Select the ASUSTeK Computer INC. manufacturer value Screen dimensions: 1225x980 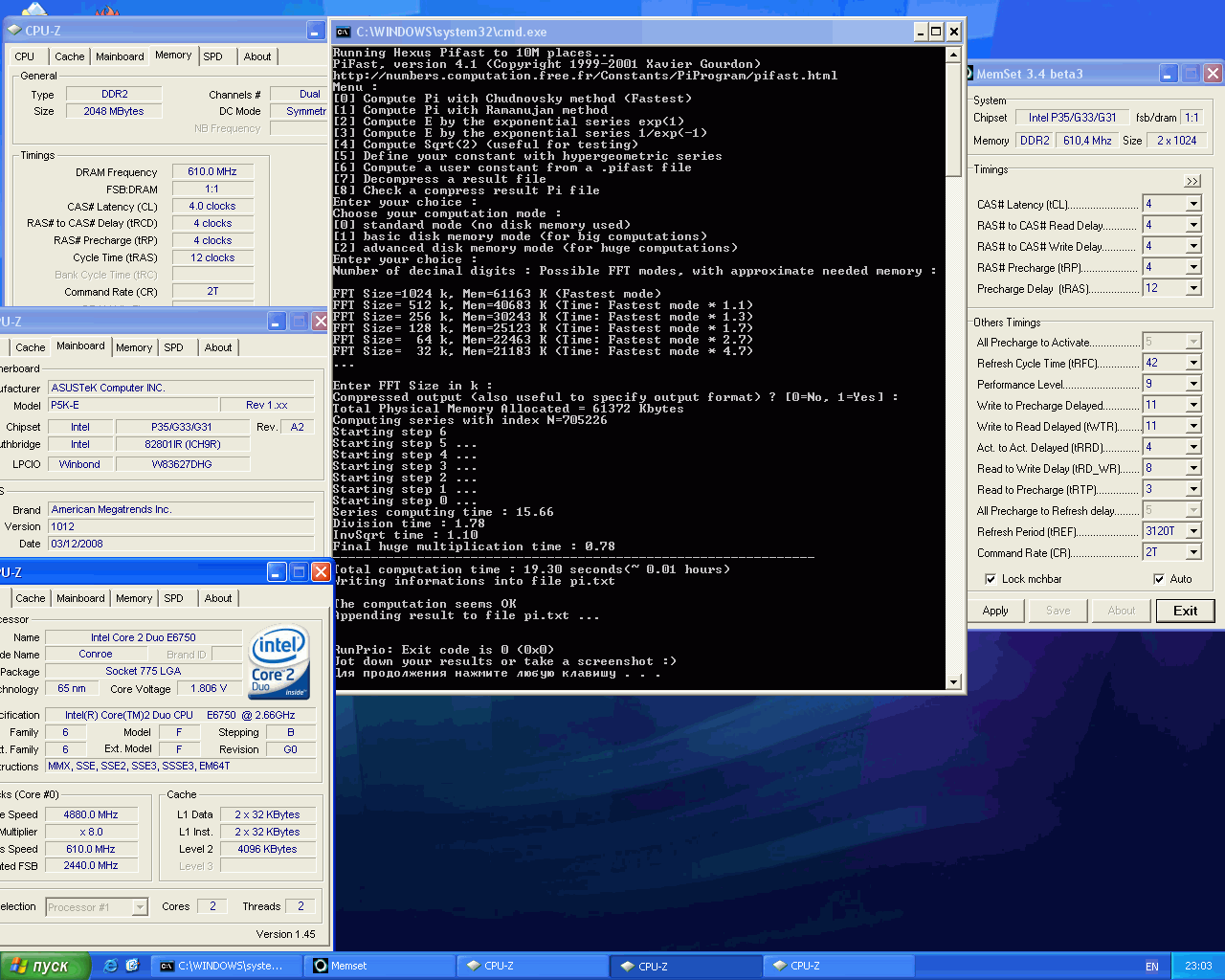(182, 388)
